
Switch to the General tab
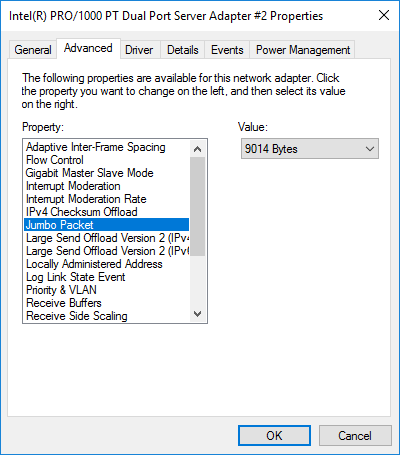[33, 50]
